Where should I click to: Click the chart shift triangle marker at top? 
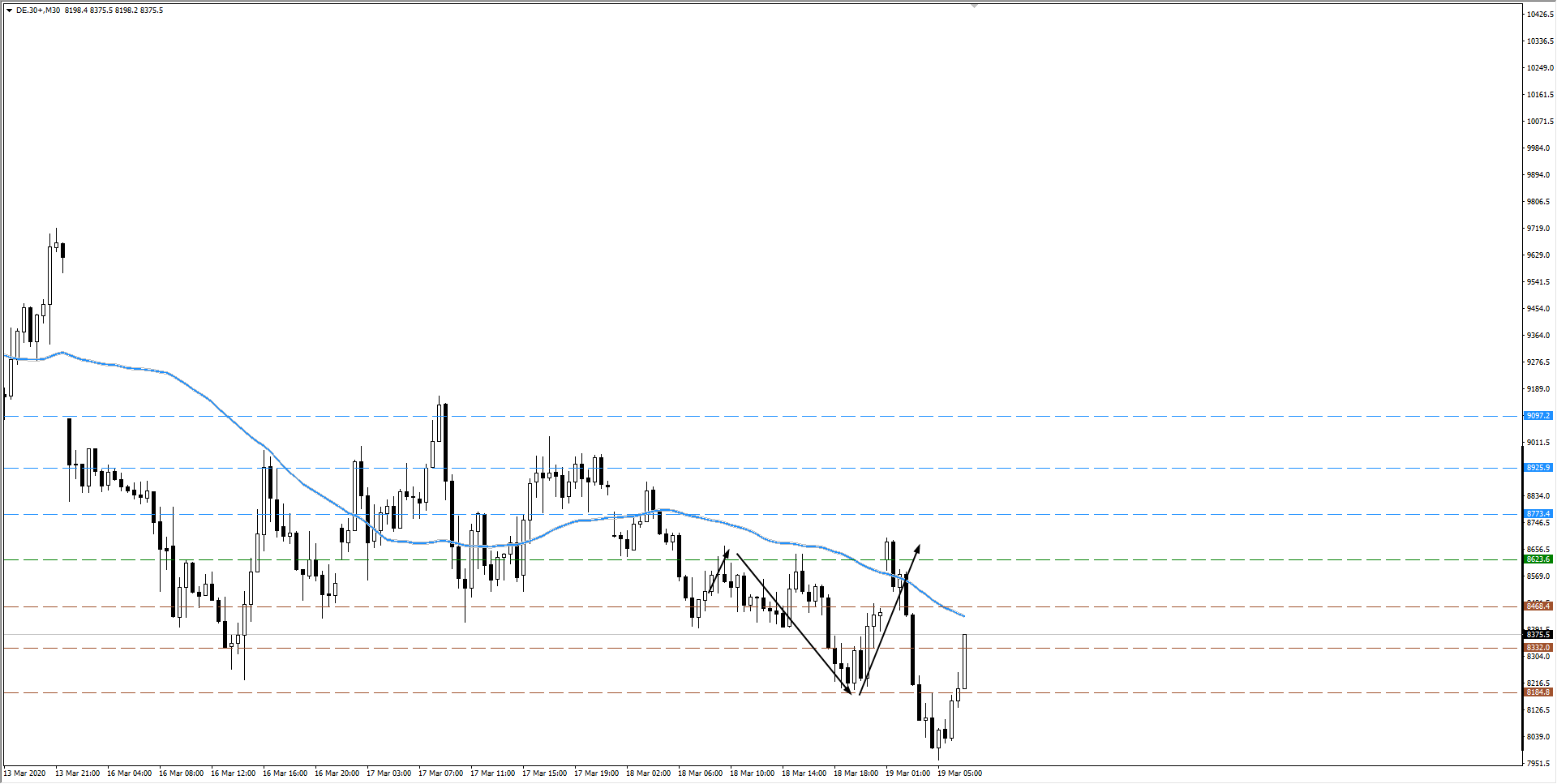click(975, 6)
